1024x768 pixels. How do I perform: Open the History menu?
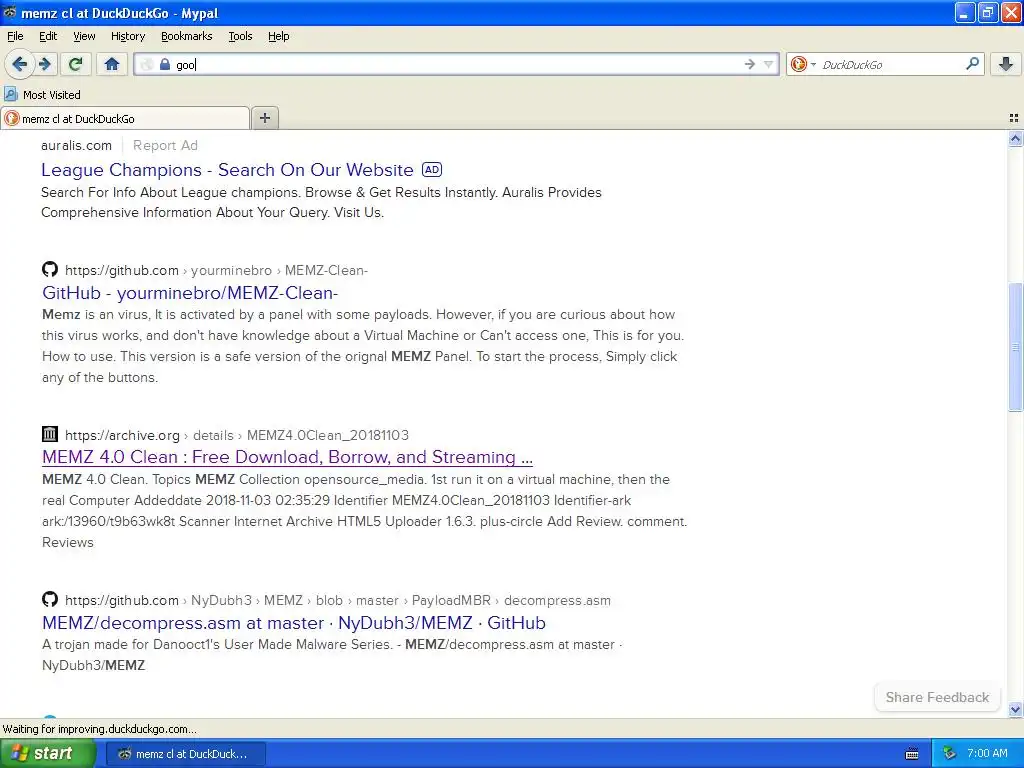[128, 36]
